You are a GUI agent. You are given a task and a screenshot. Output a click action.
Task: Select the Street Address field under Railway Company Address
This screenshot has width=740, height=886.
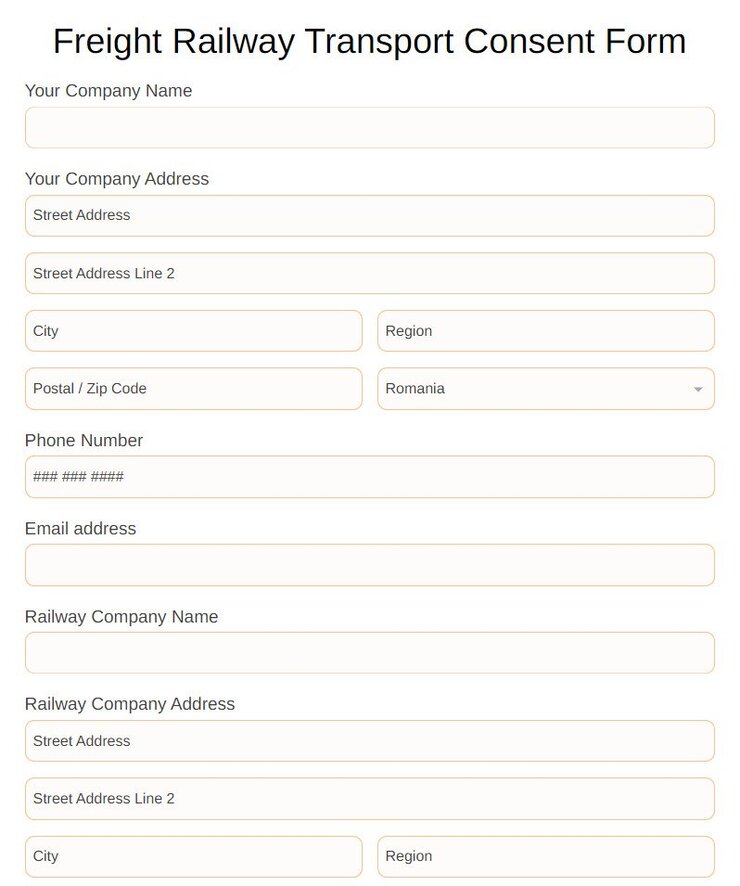click(x=369, y=741)
